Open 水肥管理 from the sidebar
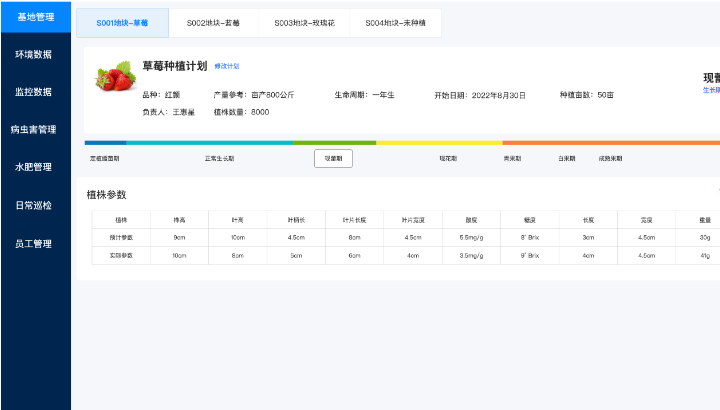 tap(33, 167)
